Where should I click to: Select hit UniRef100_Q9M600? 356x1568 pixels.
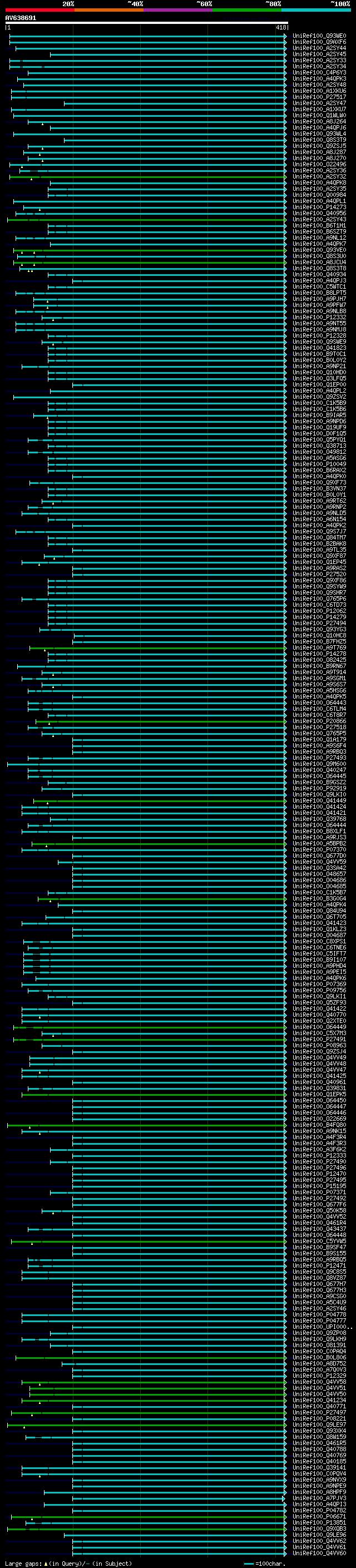319,764
